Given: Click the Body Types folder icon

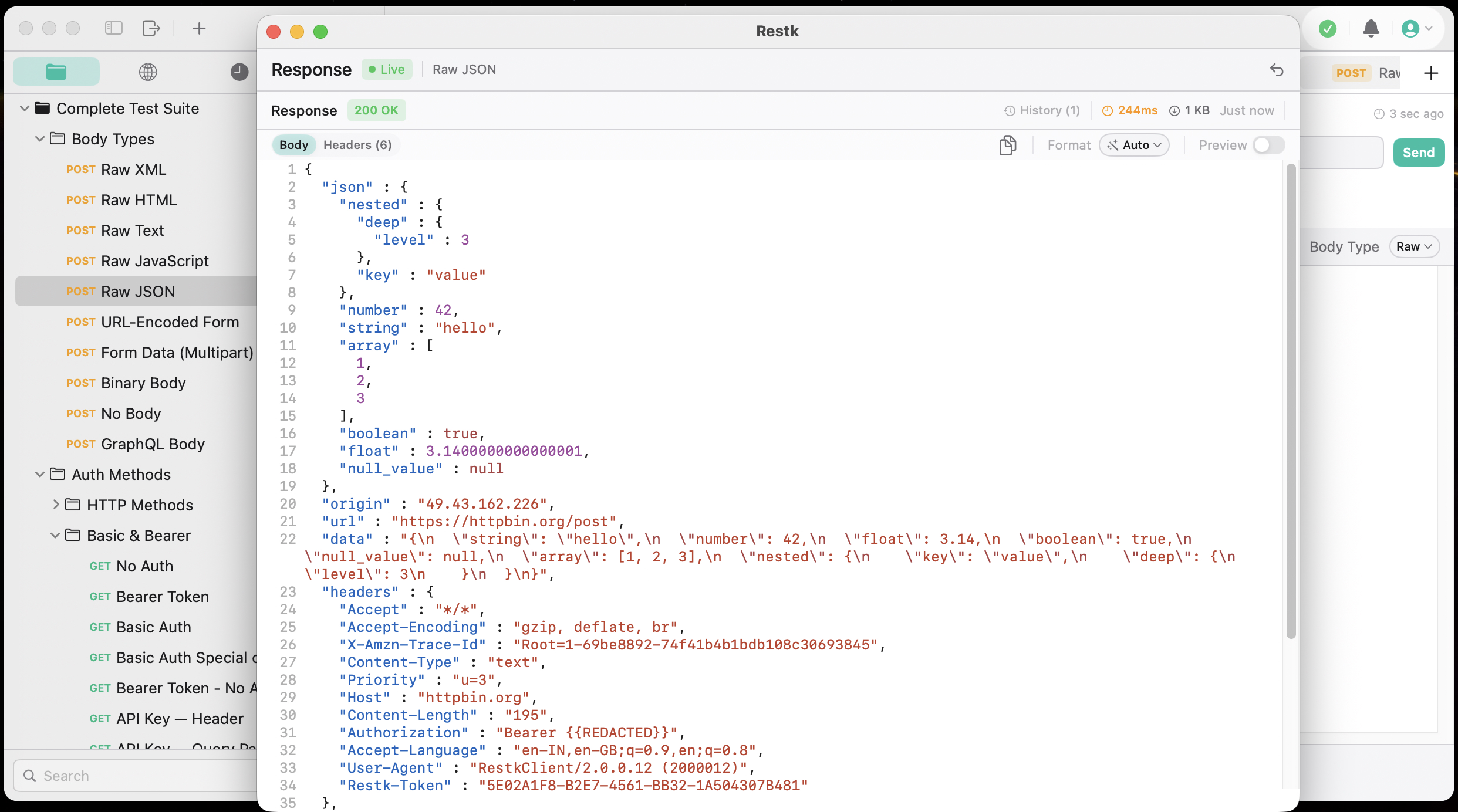Looking at the screenshot, I should (x=58, y=138).
